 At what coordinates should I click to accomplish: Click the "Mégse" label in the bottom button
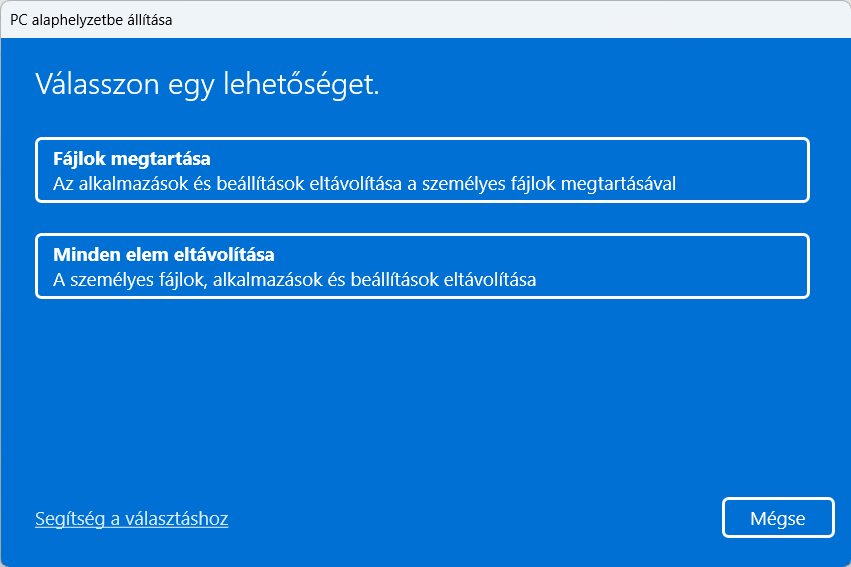[778, 518]
